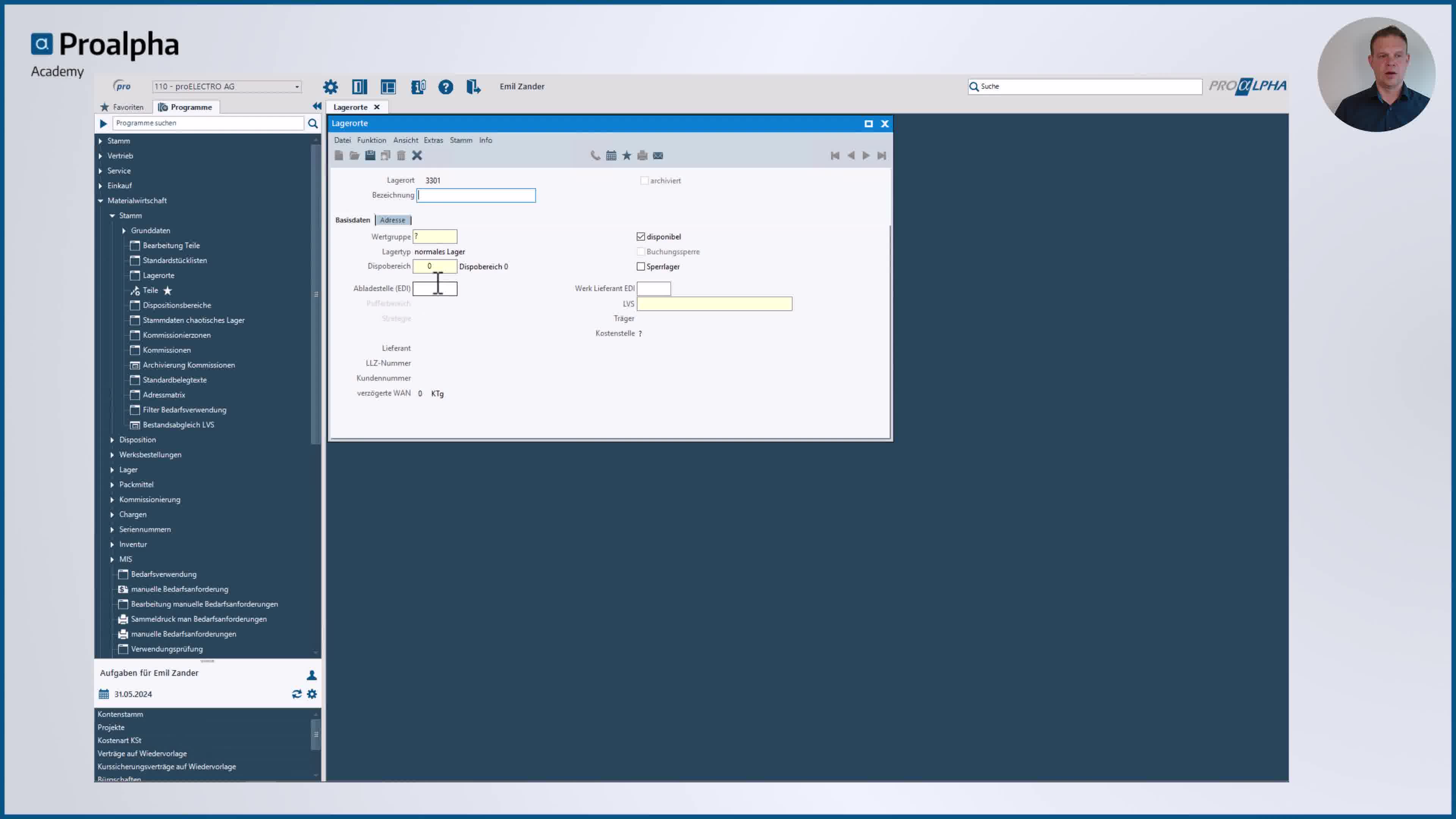This screenshot has height=819, width=1456.
Task: Cancel with the X icon in Lagerorte toolbar
Action: pyautogui.click(x=417, y=155)
